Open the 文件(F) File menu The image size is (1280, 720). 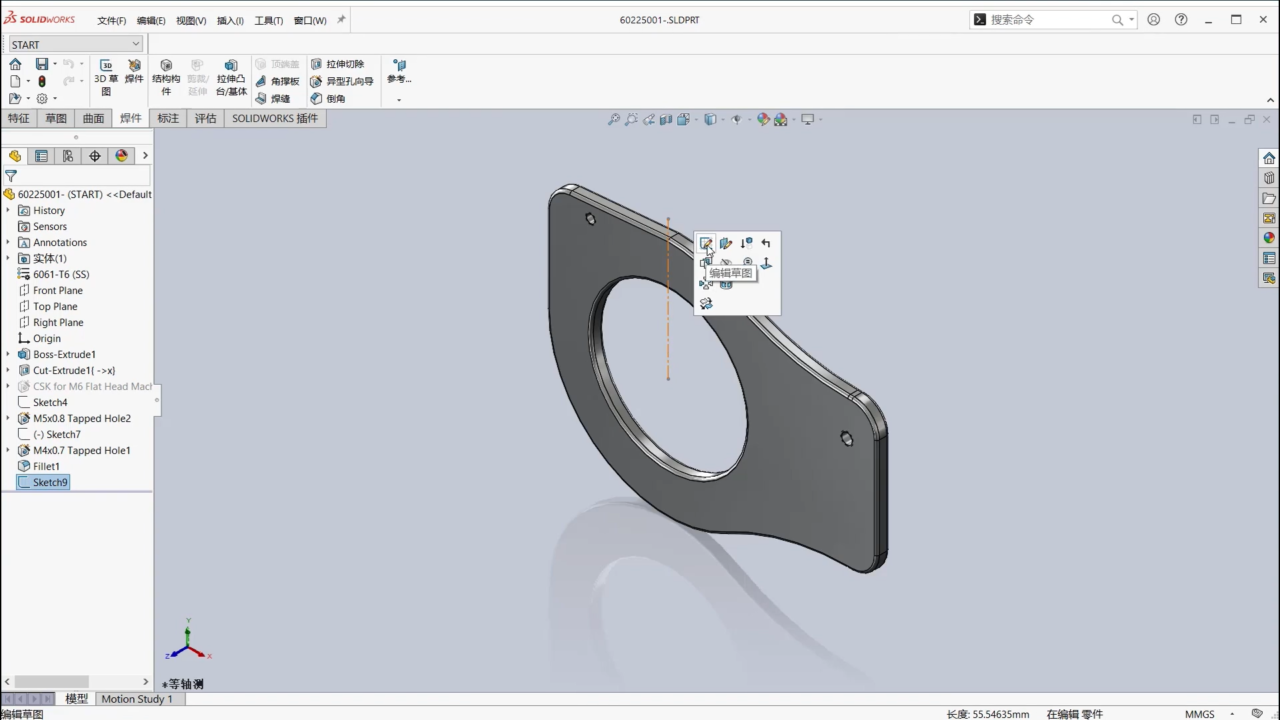pos(112,20)
